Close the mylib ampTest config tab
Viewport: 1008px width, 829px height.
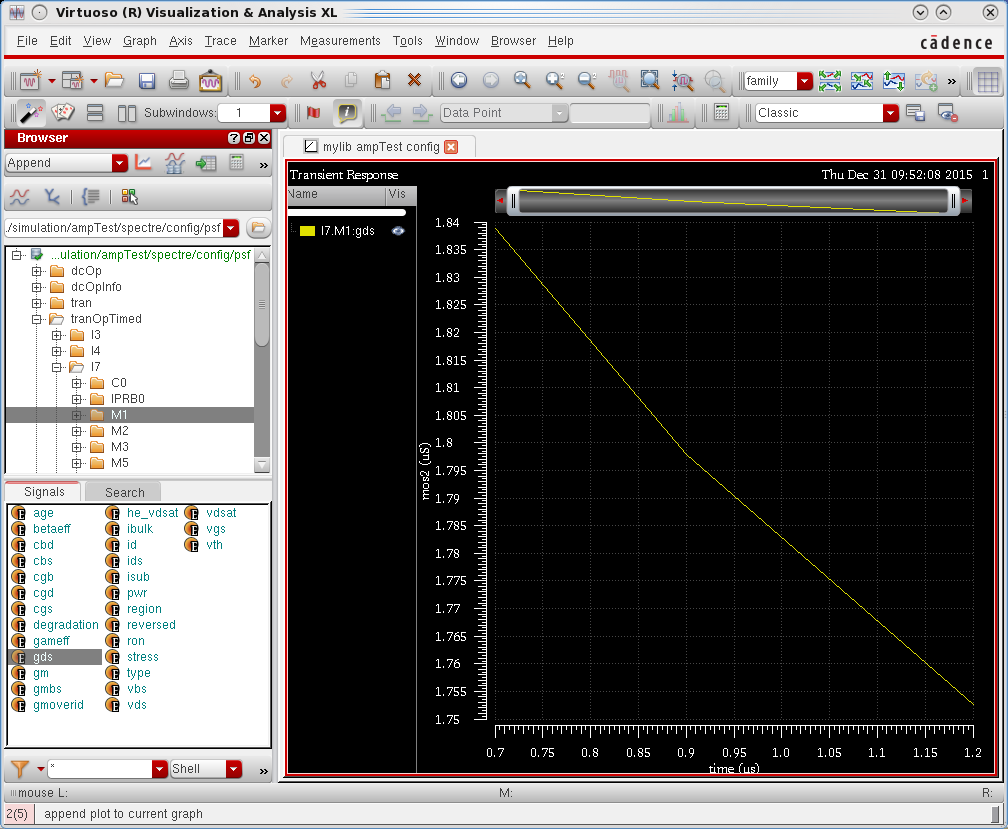451,147
